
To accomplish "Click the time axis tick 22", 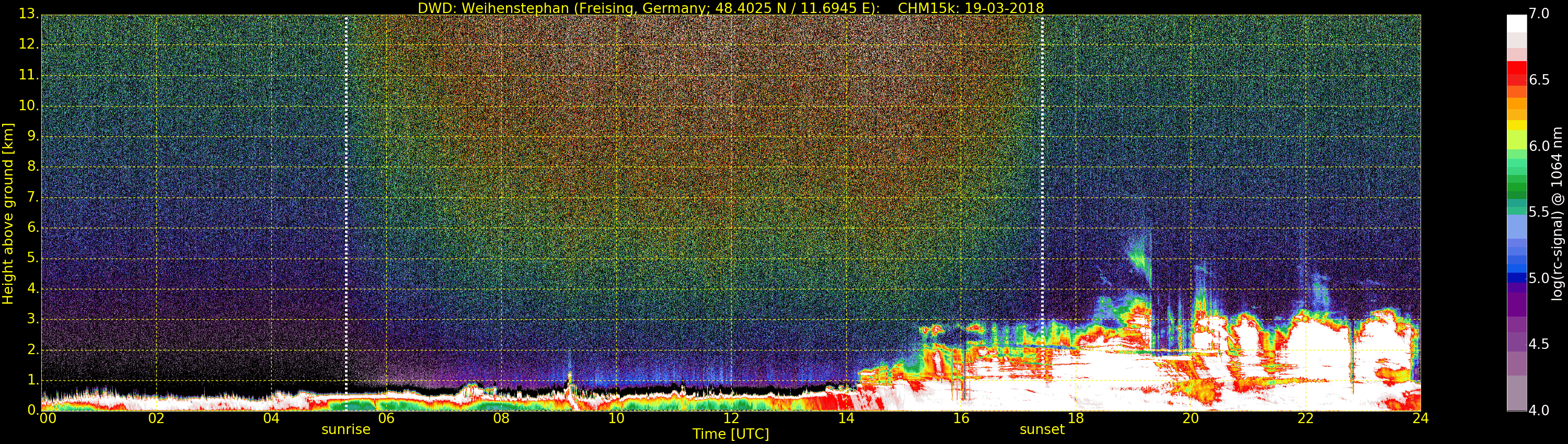I will 1306,418.
